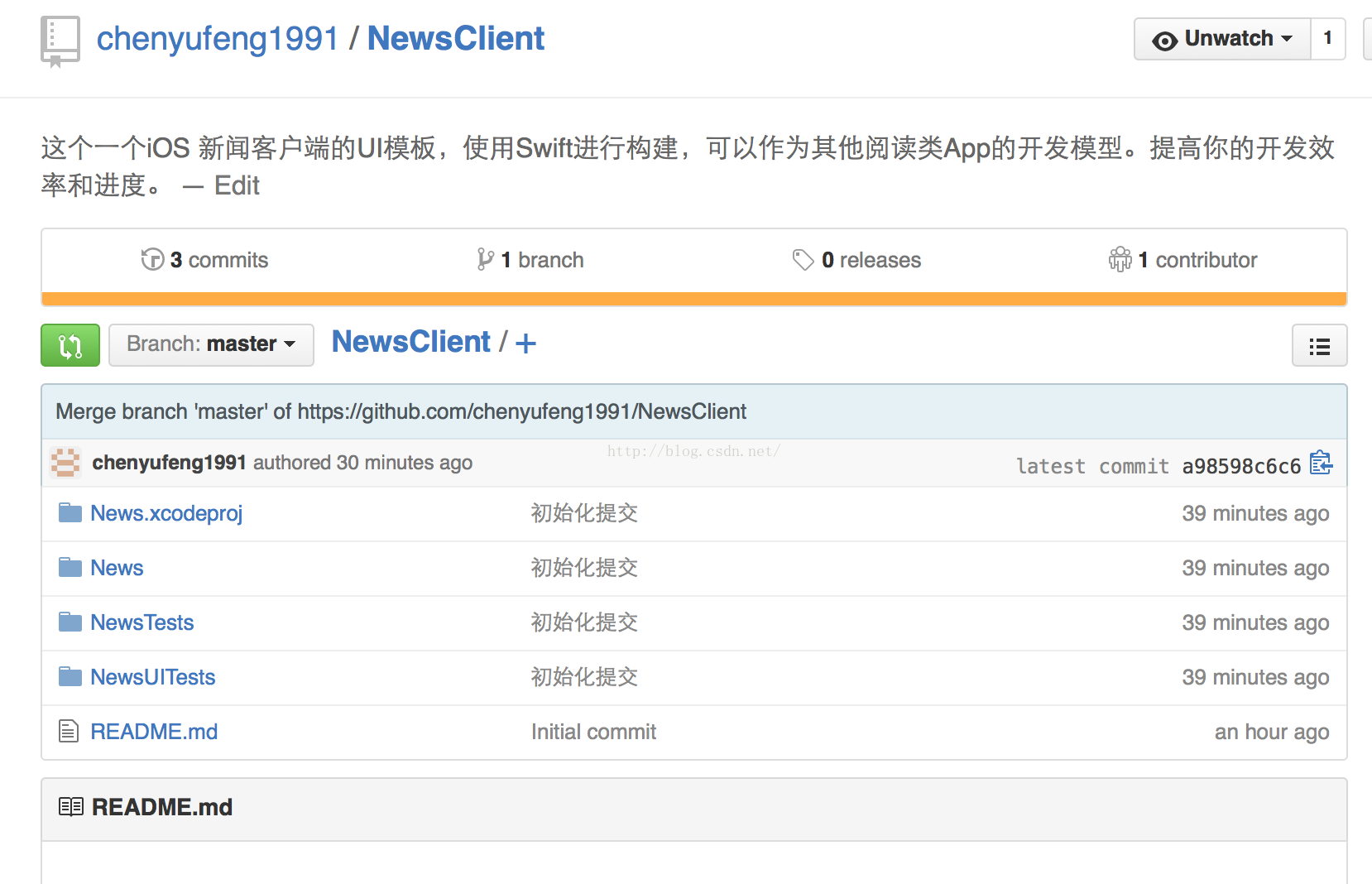Click '39 minutes ago' in NewsUITests row
Screen dimensions: 1372x884
[x=1255, y=678]
